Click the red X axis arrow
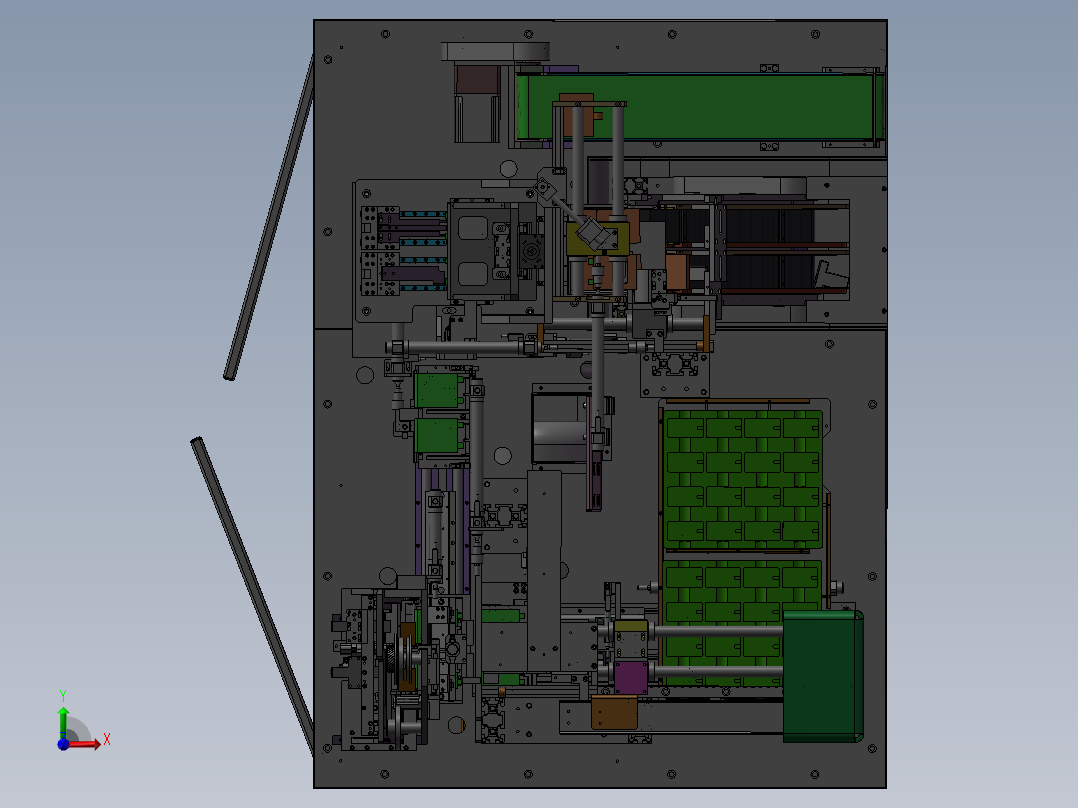The height and width of the screenshot is (808, 1078). [x=90, y=743]
